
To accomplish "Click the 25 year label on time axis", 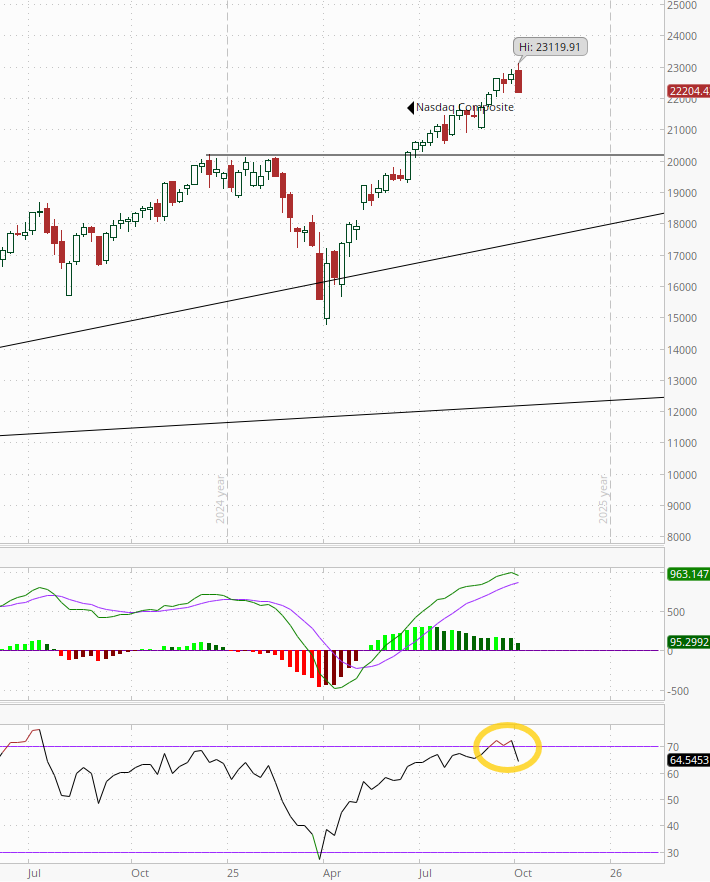I will pos(233,873).
